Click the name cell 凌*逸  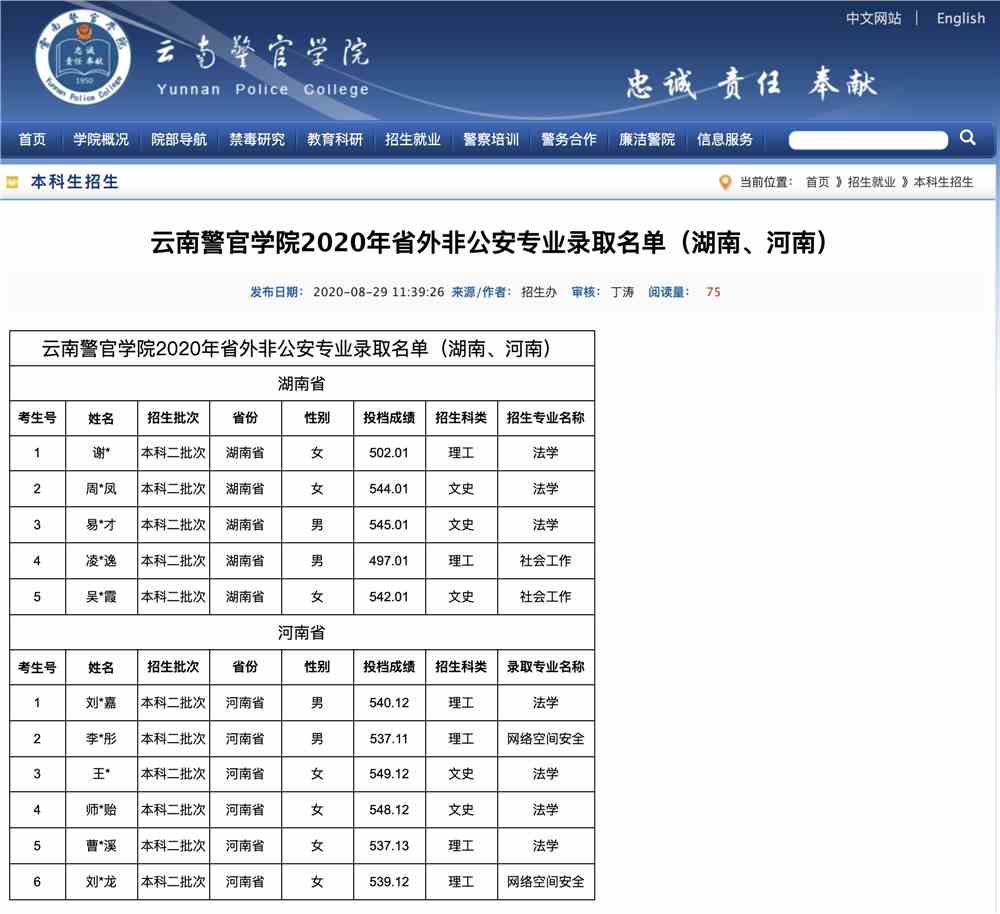coord(101,561)
